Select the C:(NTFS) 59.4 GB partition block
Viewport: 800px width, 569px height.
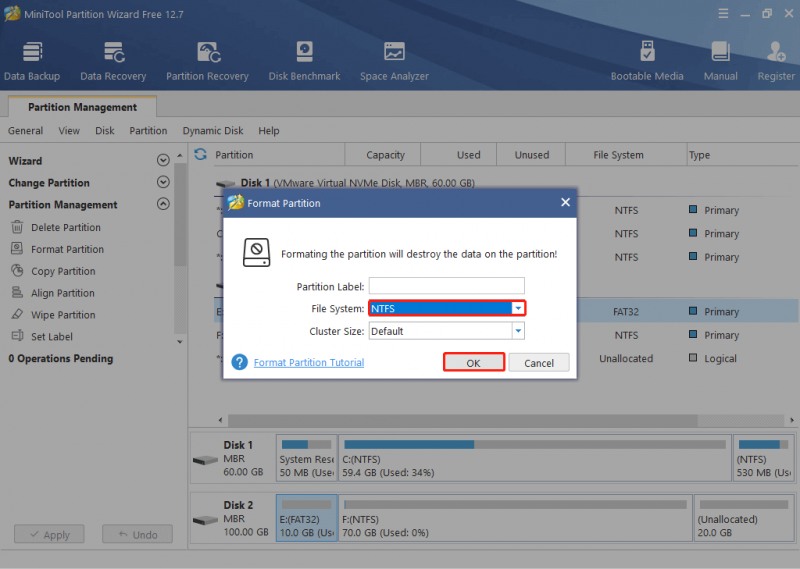point(535,458)
